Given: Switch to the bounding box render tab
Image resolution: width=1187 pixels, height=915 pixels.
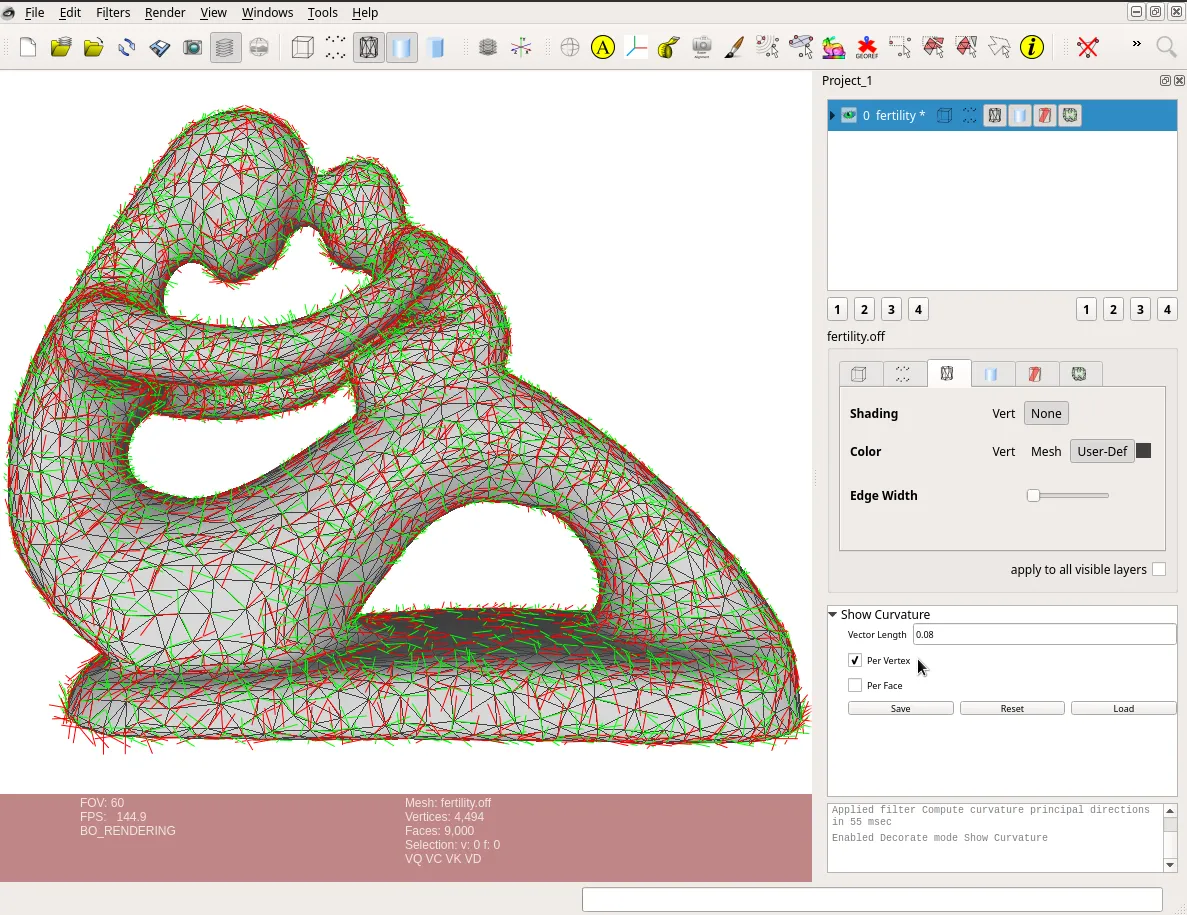Looking at the screenshot, I should [x=861, y=374].
